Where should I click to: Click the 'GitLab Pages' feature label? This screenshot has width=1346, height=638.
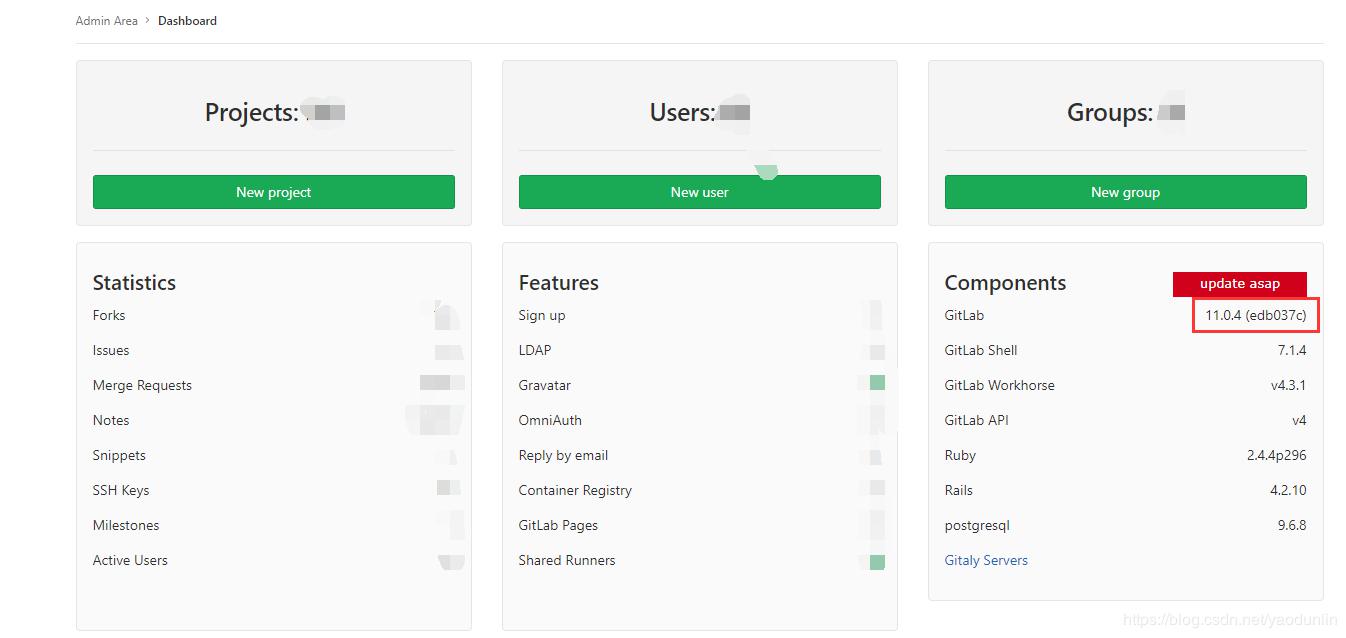click(558, 525)
